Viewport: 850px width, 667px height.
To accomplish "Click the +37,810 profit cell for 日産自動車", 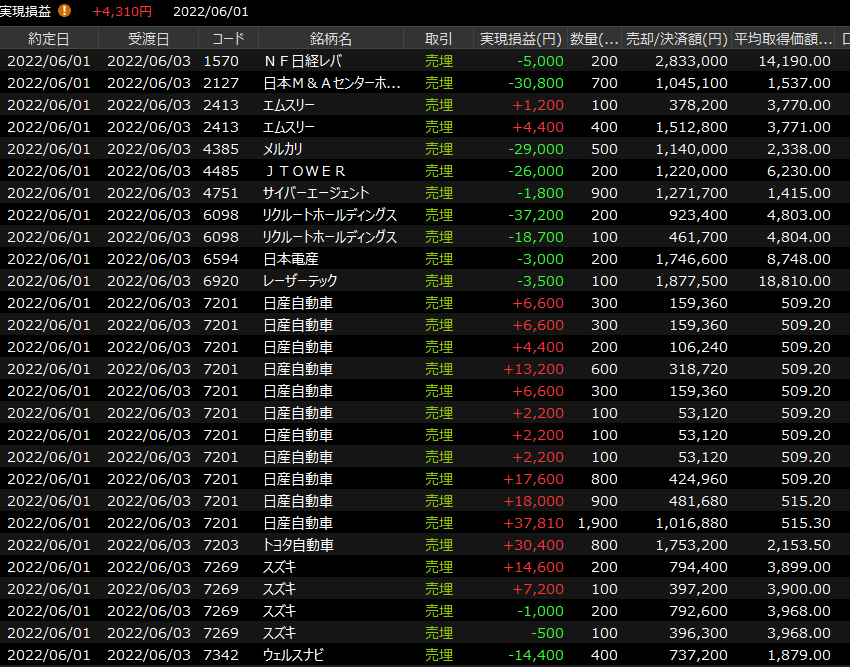I will (536, 523).
